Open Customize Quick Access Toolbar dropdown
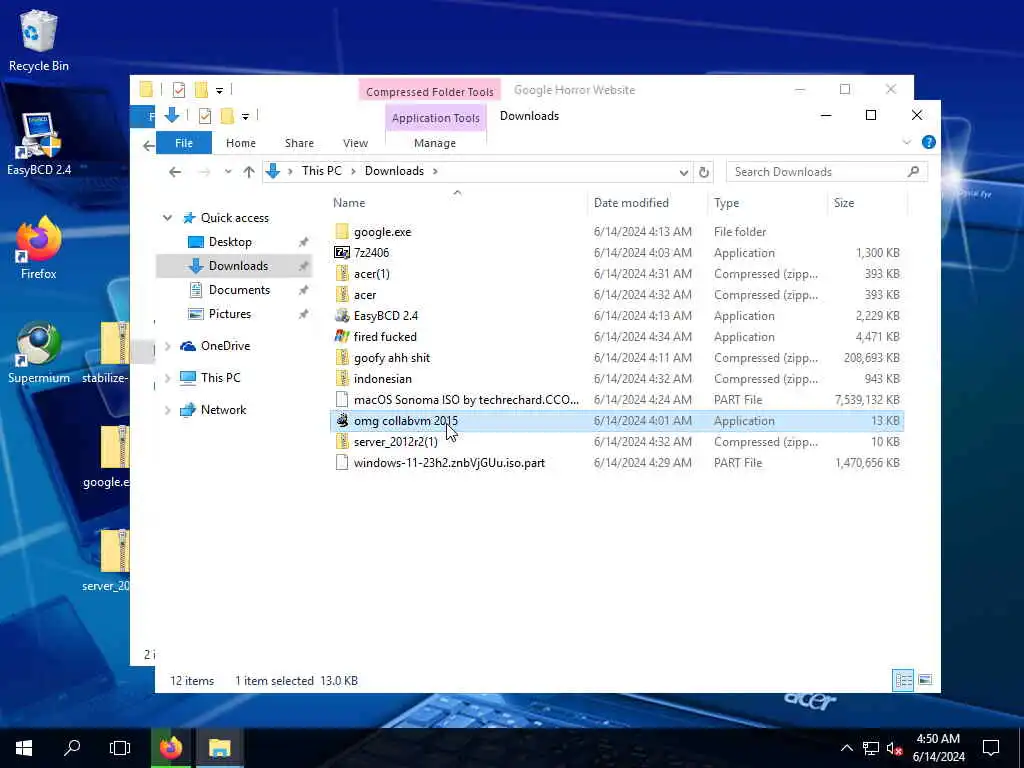 [245, 117]
